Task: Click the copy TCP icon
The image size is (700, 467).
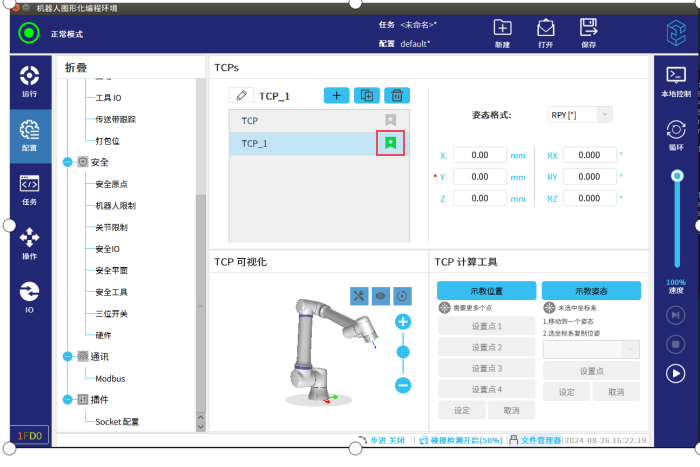Action: 367,95
